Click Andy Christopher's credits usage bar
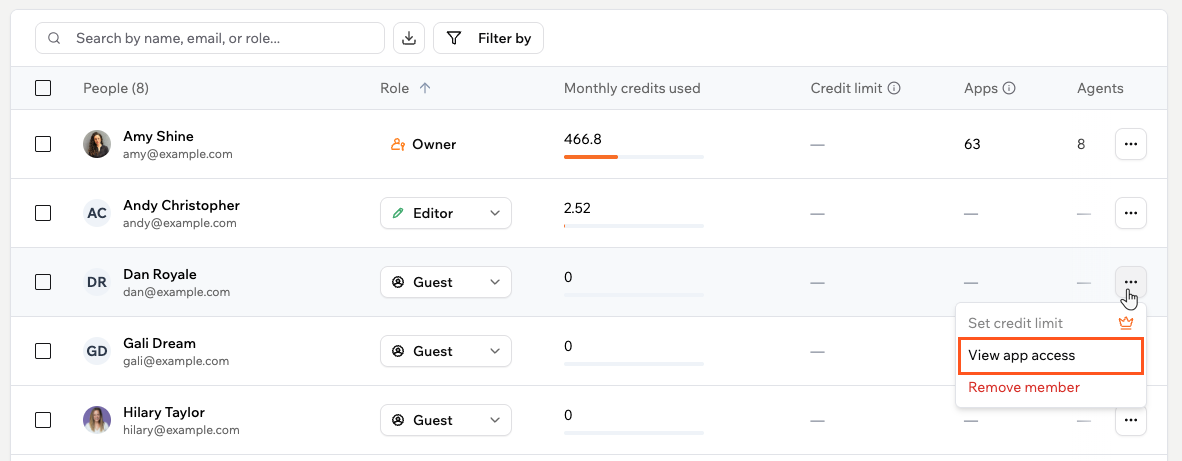The height and width of the screenshot is (461, 1182). point(633,226)
